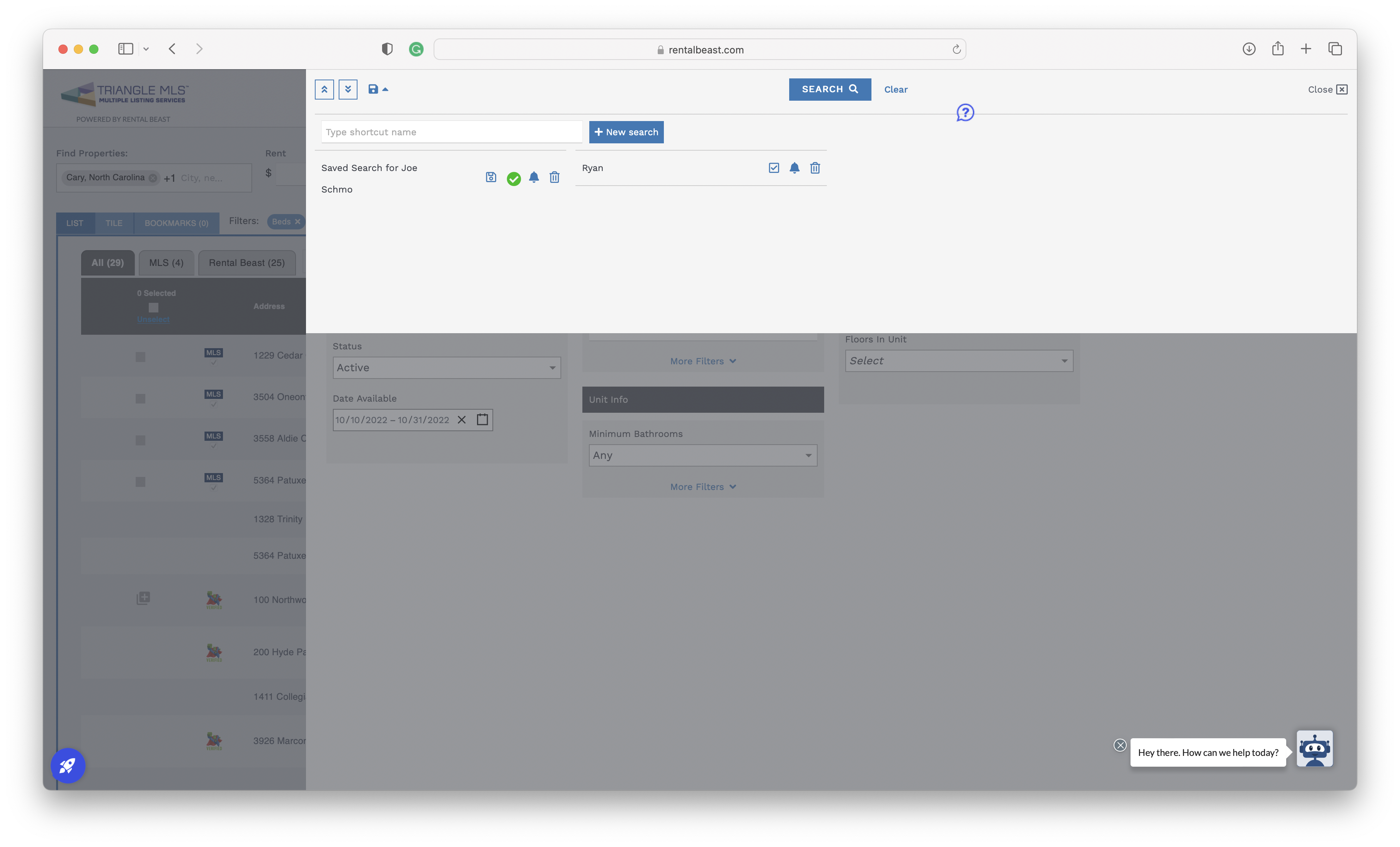Check the Ryan saved search checkbox

pos(773,168)
